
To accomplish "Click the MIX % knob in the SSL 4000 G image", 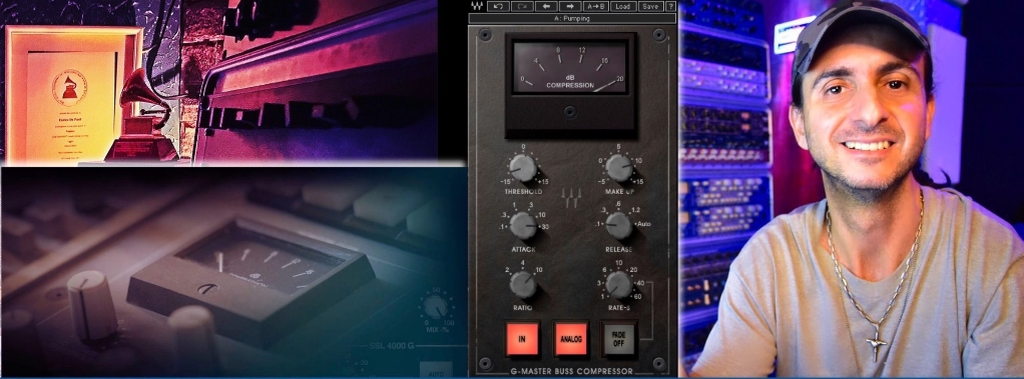I will (x=436, y=306).
